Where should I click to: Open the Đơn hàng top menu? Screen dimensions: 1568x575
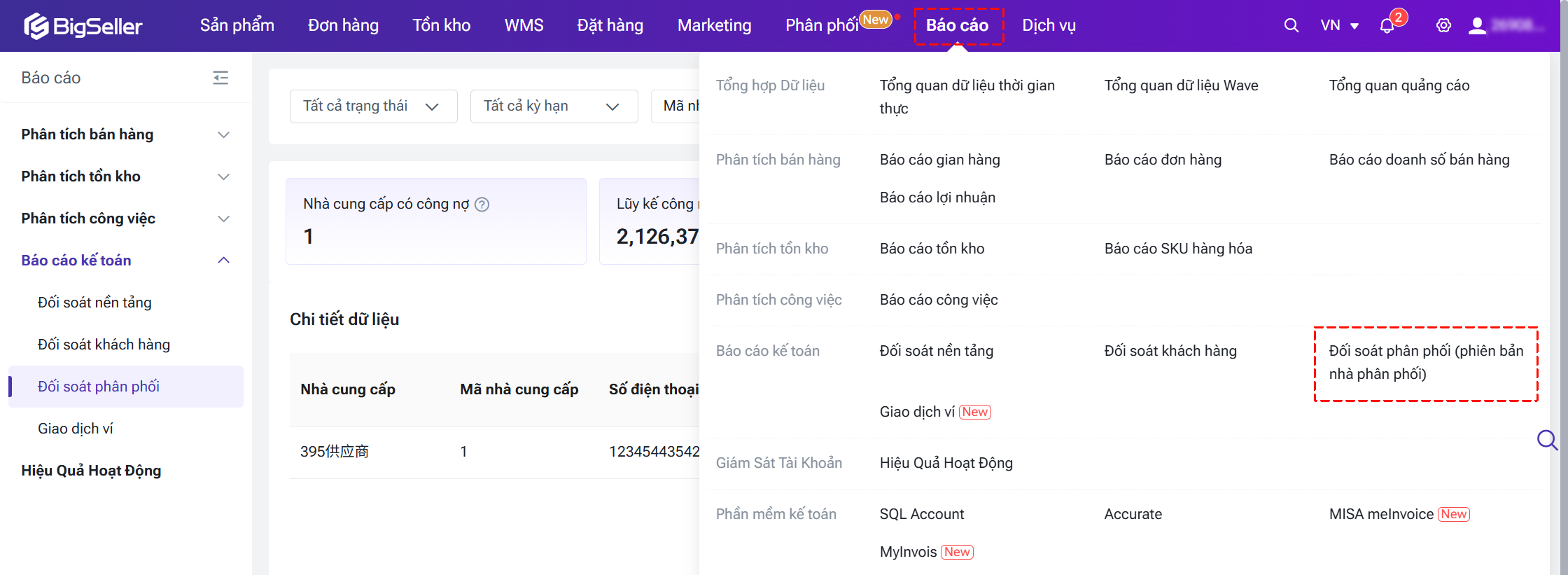pyautogui.click(x=343, y=26)
